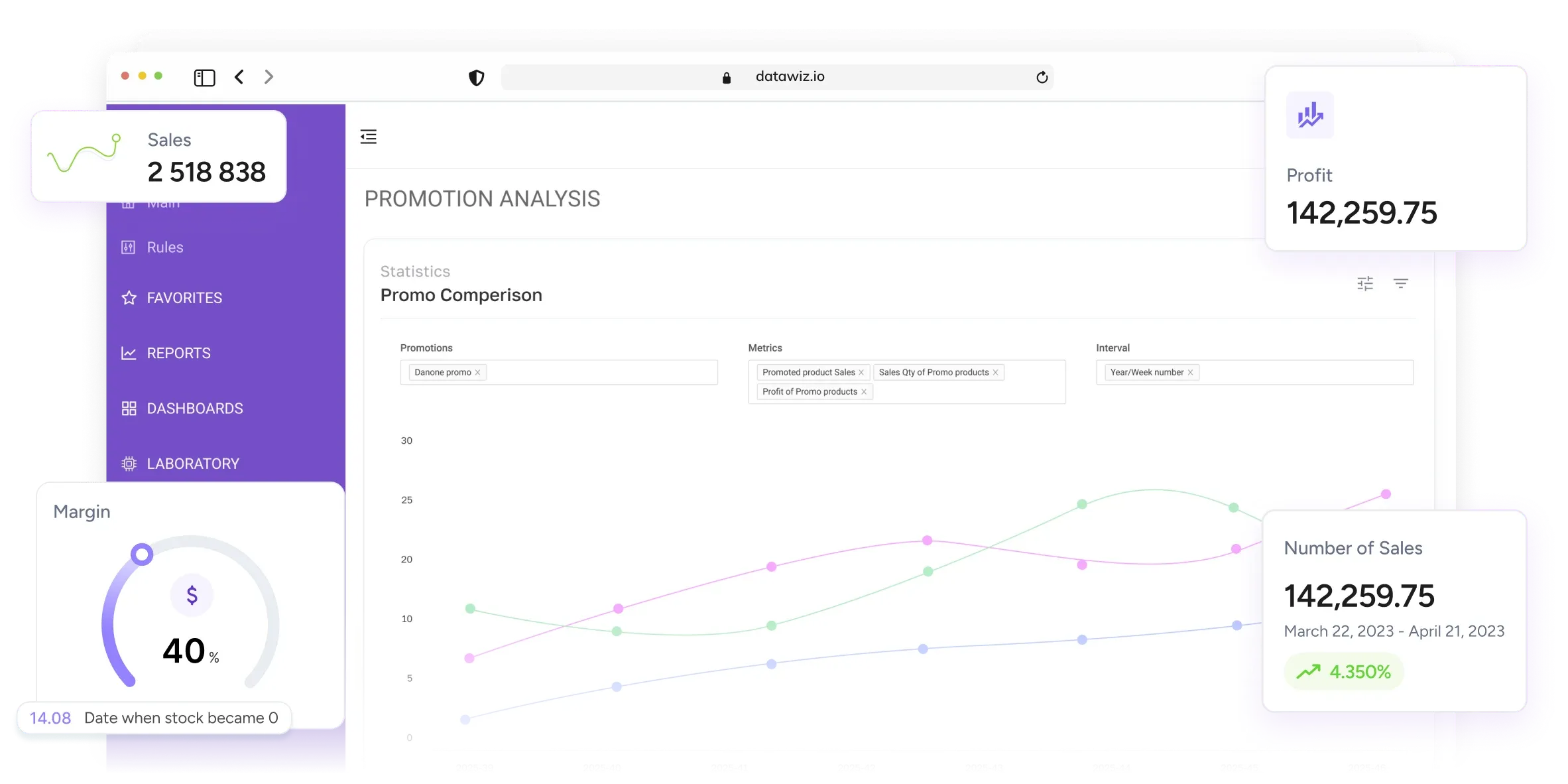
Task: Click the datawiz.io address bar
Action: coord(777,77)
